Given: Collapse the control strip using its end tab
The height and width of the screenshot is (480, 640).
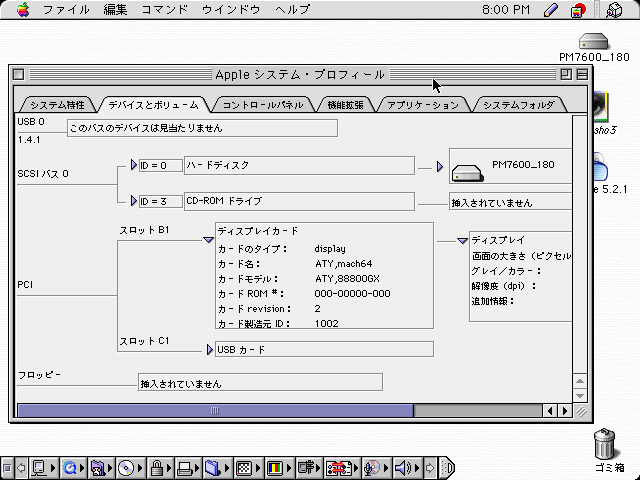Looking at the screenshot, I should 448,467.
